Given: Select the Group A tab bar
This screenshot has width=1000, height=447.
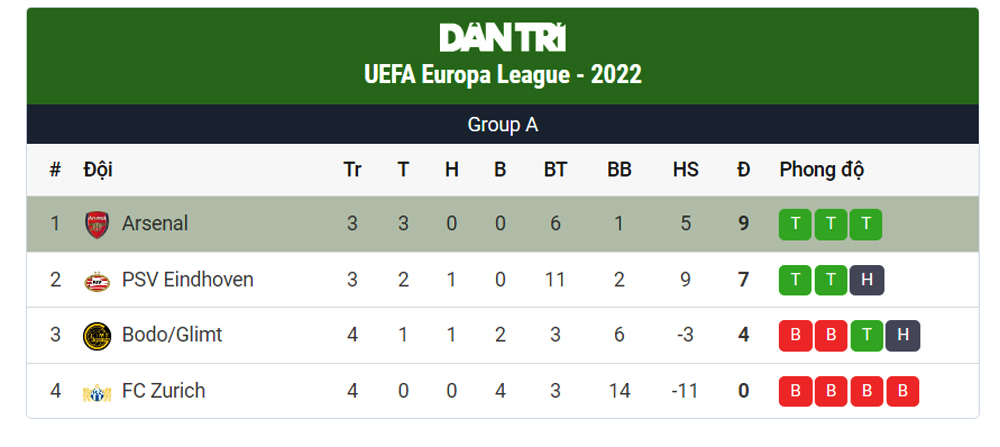Looking at the screenshot, I should click(x=502, y=125).
